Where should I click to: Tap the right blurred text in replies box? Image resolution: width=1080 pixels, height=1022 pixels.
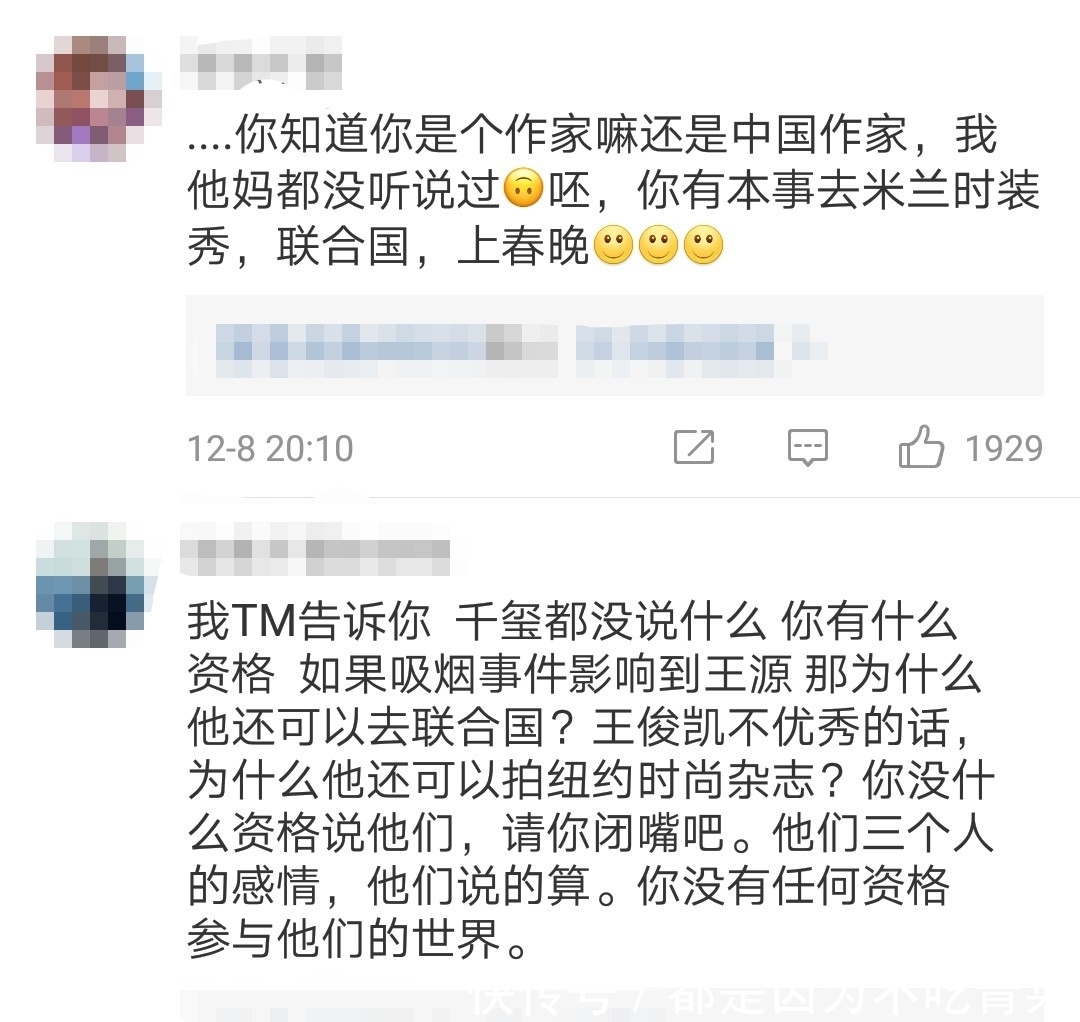[x=701, y=350]
